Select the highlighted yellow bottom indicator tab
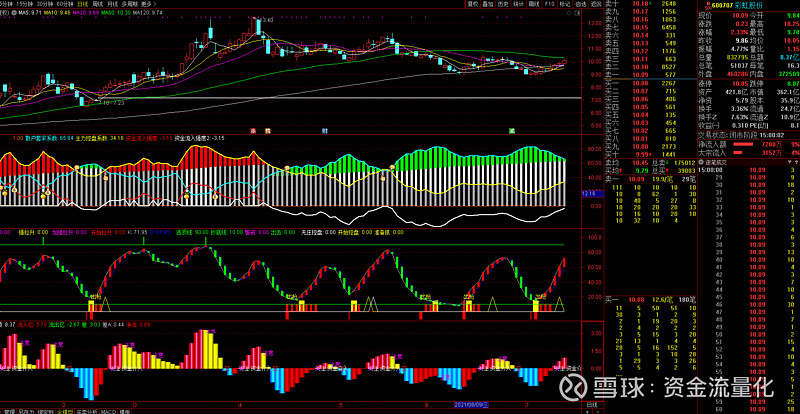Image resolution: width=800 pixels, height=414 pixels. (x=64, y=410)
